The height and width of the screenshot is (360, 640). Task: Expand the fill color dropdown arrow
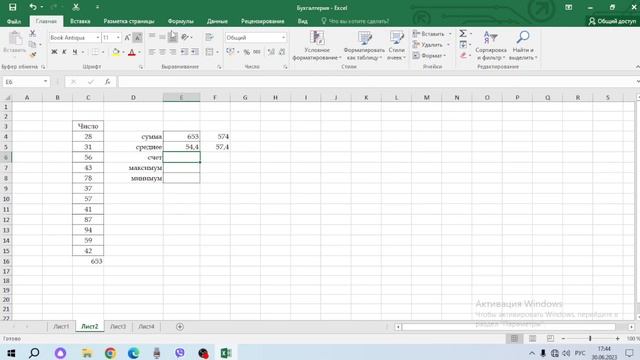[x=123, y=52]
